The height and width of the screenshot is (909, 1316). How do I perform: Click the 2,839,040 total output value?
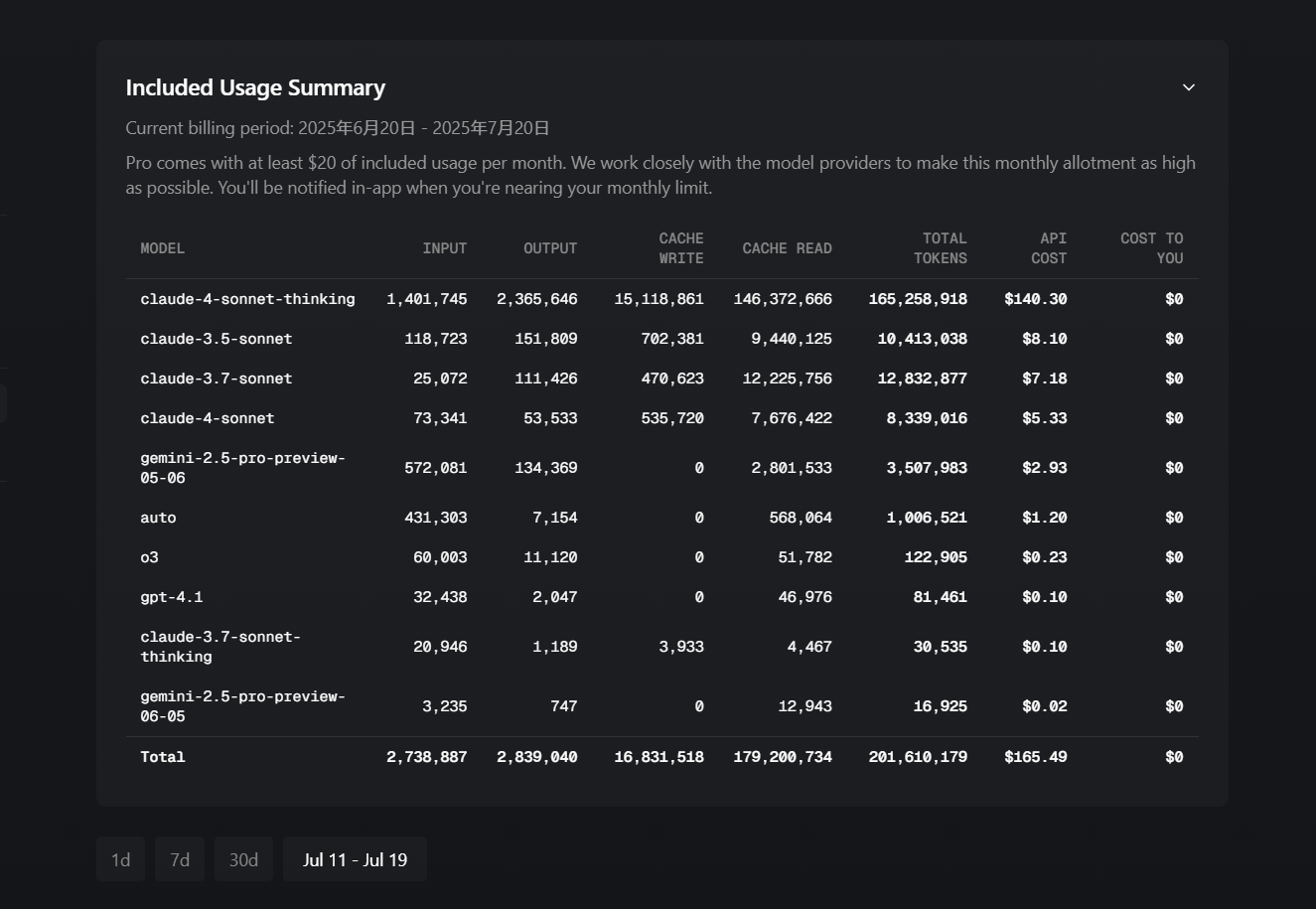pos(537,757)
